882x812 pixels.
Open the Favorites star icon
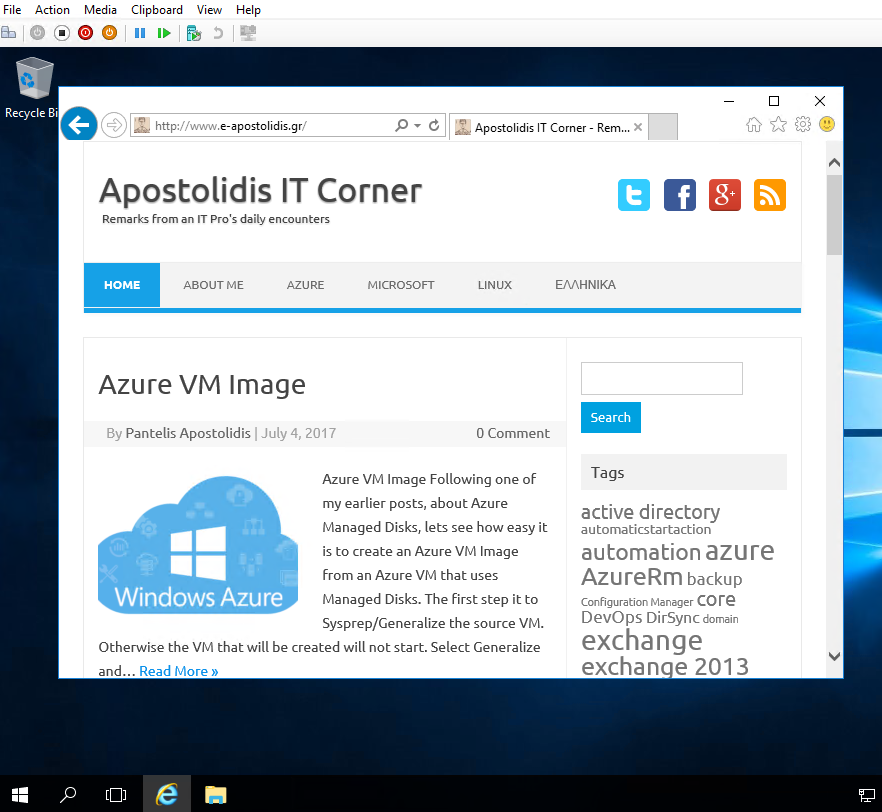[778, 124]
